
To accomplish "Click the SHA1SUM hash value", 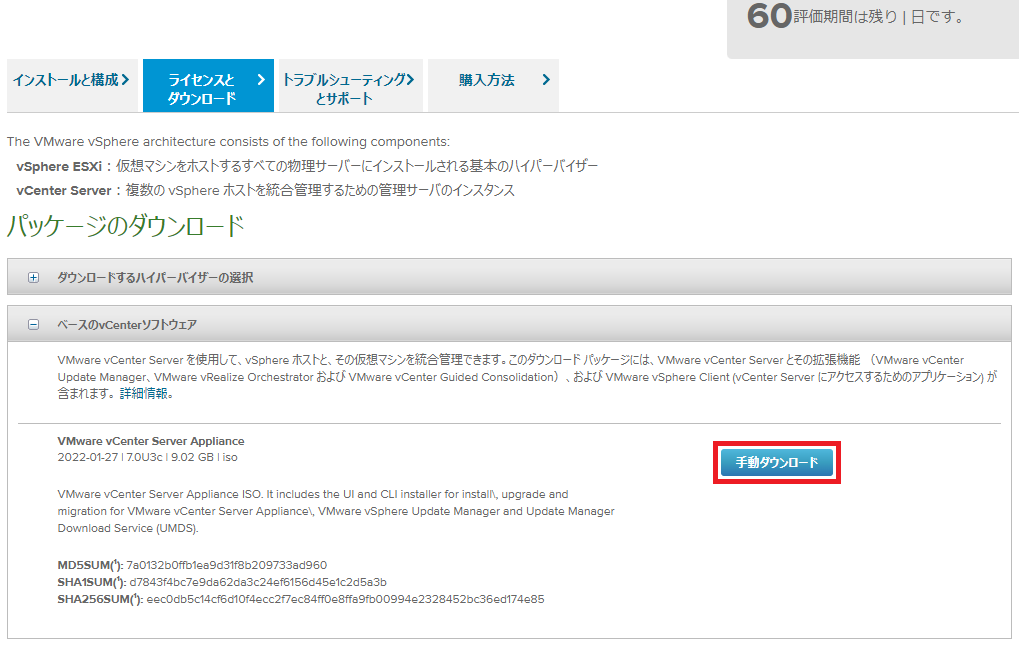I will 258,582.
